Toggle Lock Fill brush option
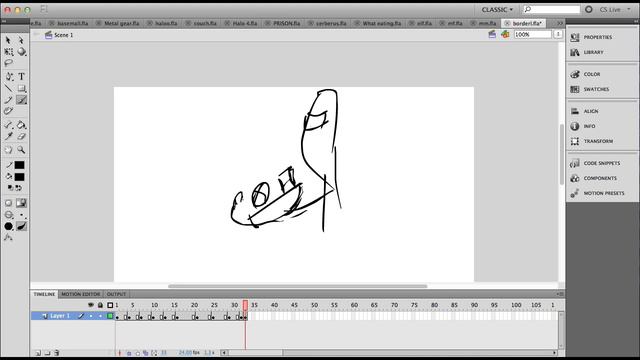The height and width of the screenshot is (360, 640). tap(21, 203)
